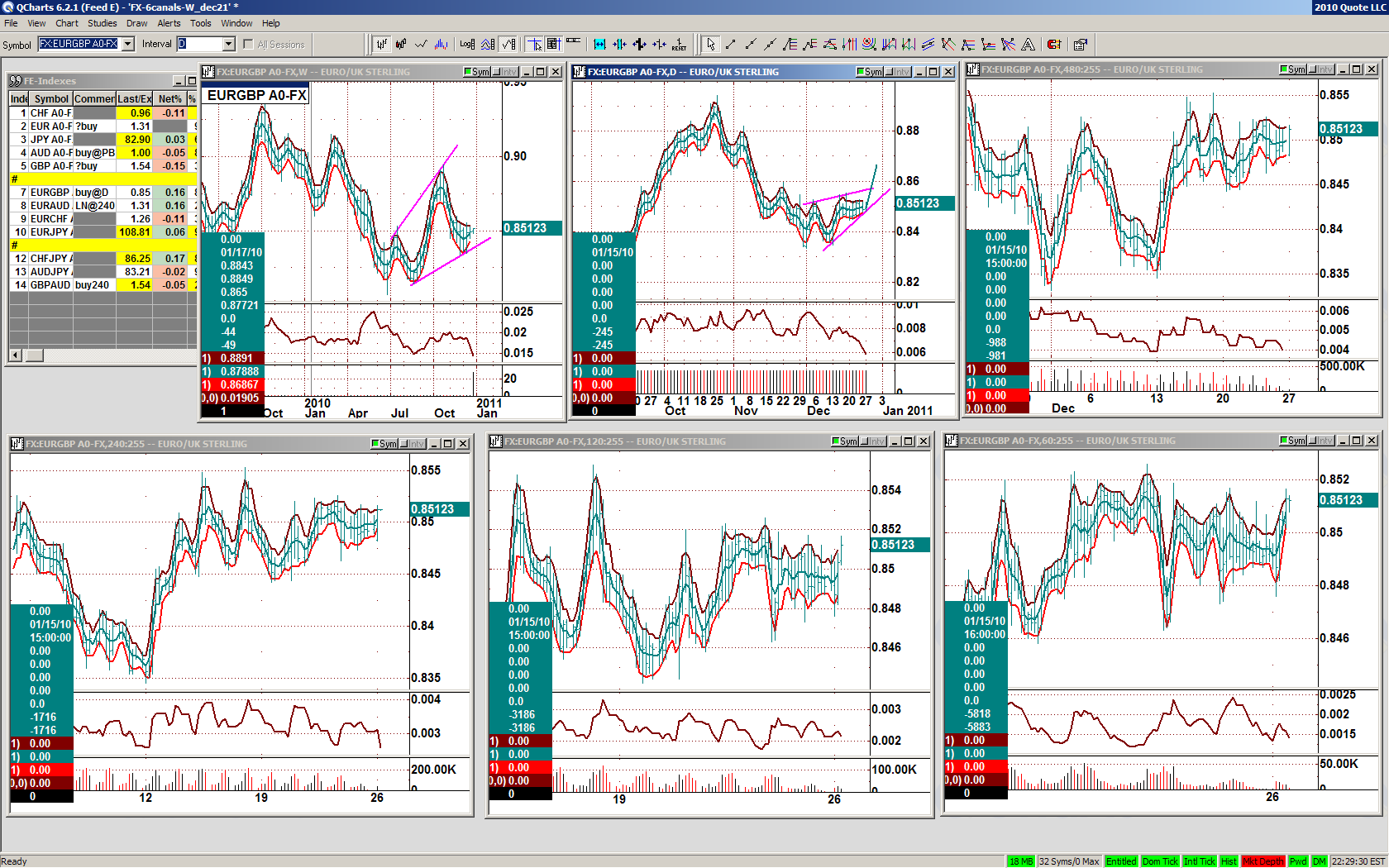Click the Log scale toolbar icon
Image resolution: width=1389 pixels, height=868 pixels.
pyautogui.click(x=467, y=45)
